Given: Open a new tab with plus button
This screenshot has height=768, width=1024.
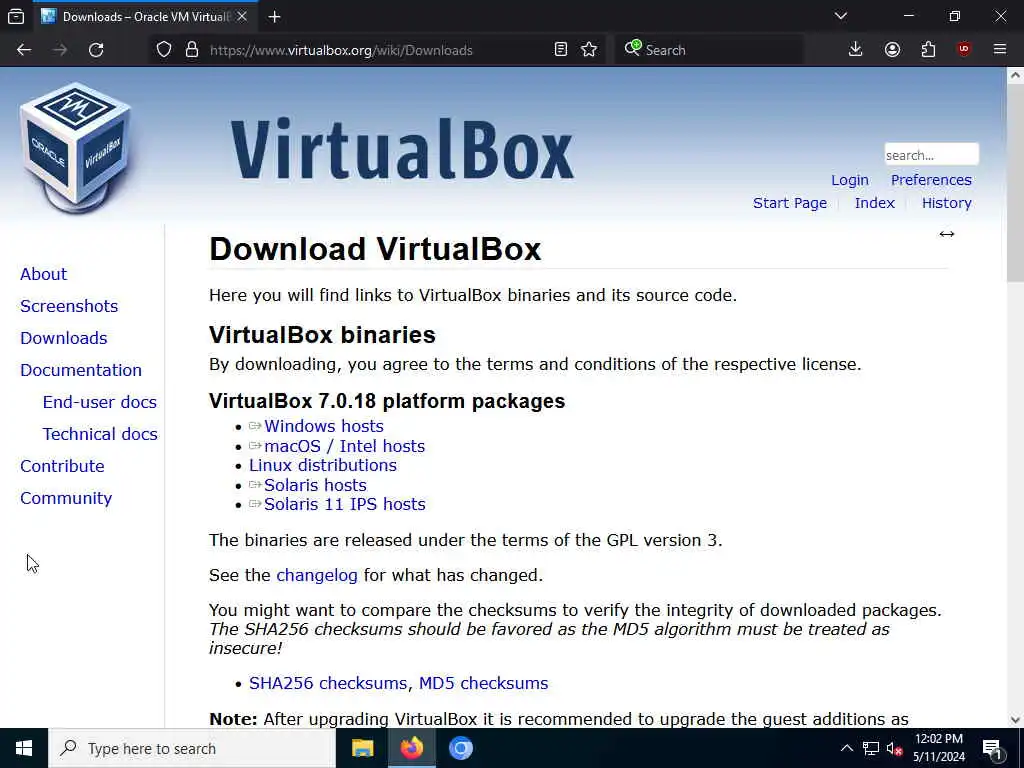Looking at the screenshot, I should point(274,17).
